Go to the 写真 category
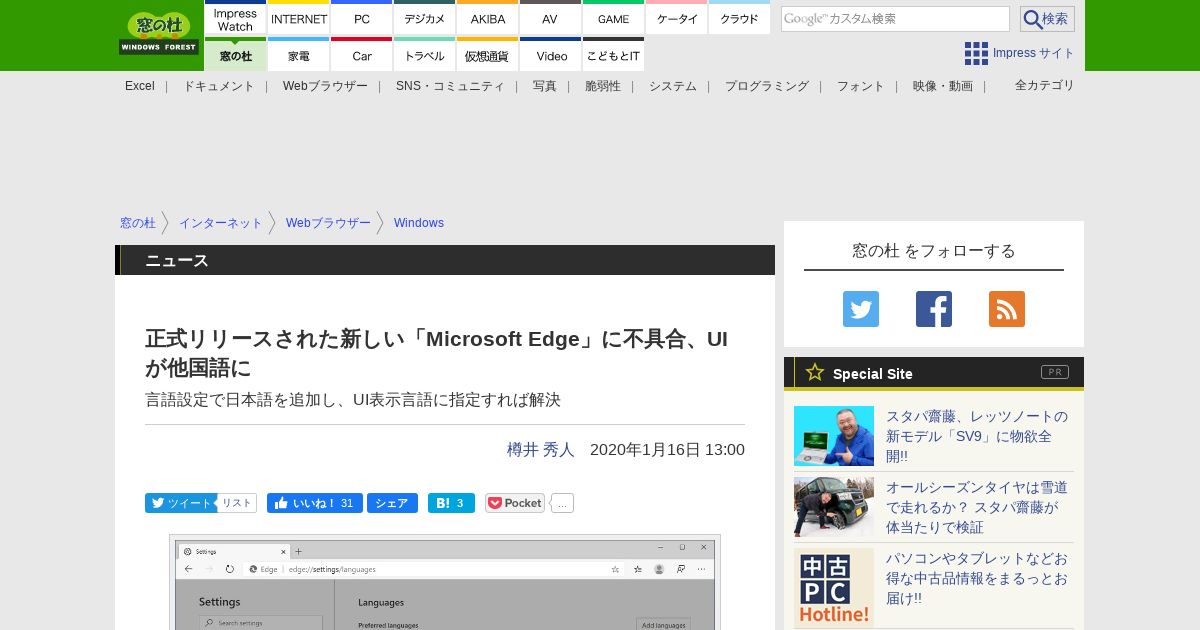Viewport: 1200px width, 630px height. click(545, 86)
